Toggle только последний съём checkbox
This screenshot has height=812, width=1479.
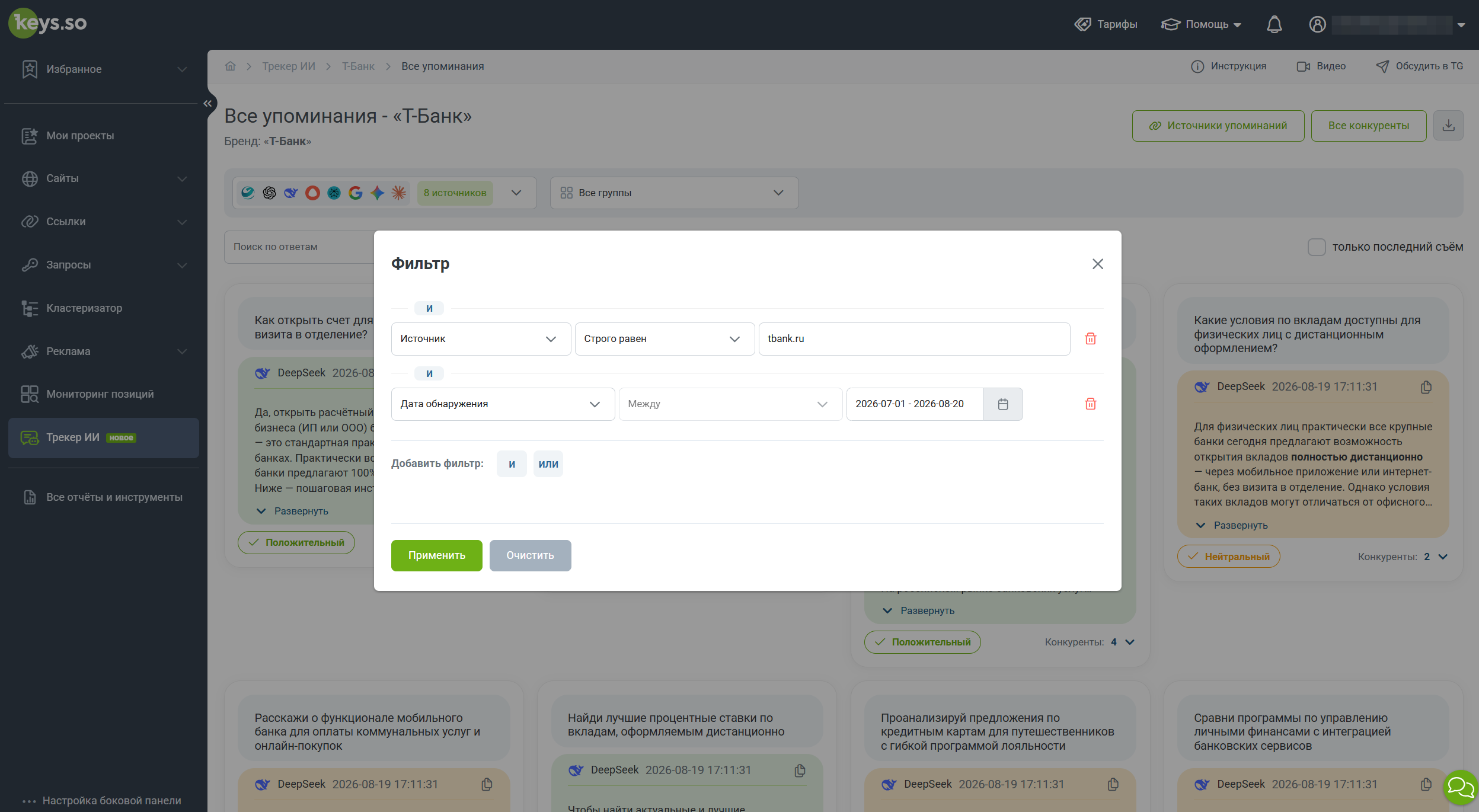[x=1316, y=247]
